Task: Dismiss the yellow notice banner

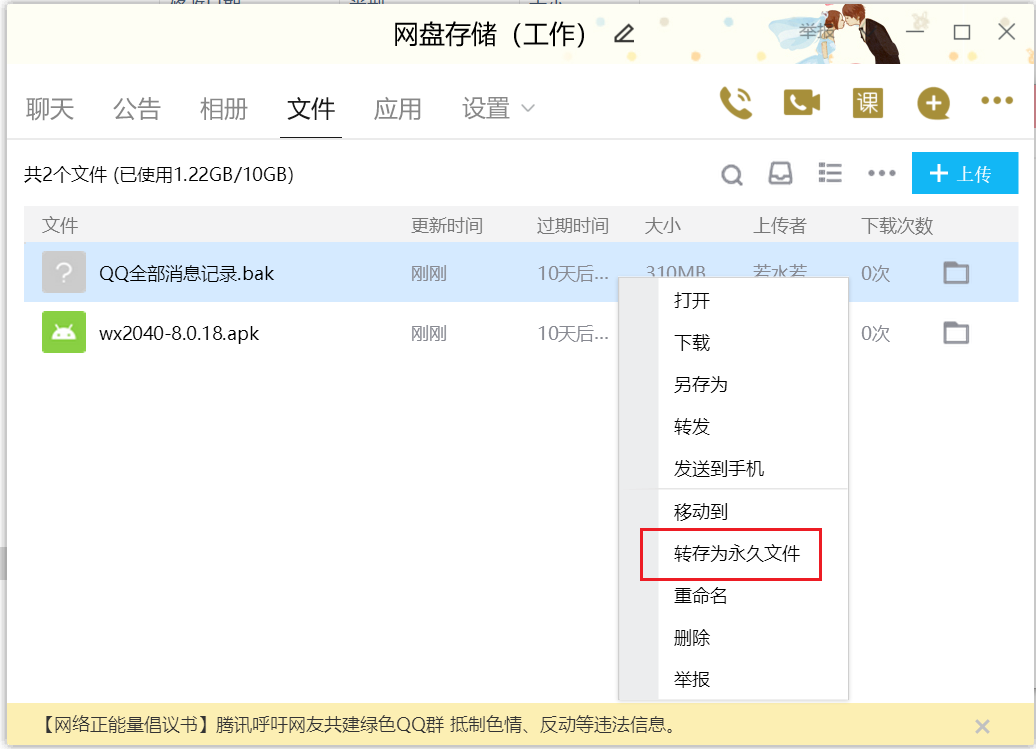Action: (x=982, y=726)
